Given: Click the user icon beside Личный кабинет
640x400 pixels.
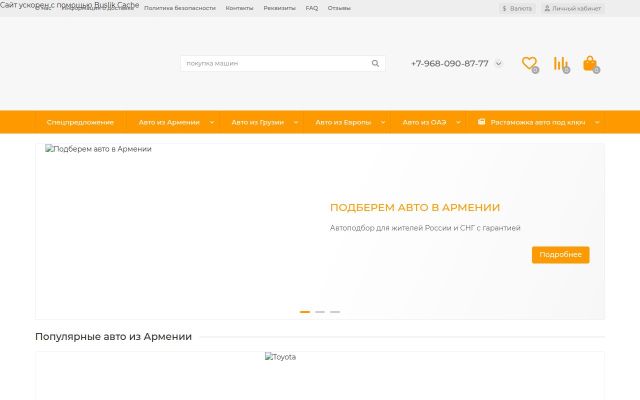Looking at the screenshot, I should pos(547,8).
